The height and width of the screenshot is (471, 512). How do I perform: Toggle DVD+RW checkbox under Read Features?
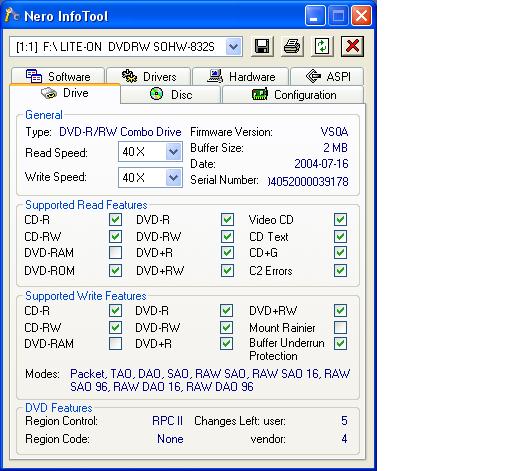coord(227,270)
